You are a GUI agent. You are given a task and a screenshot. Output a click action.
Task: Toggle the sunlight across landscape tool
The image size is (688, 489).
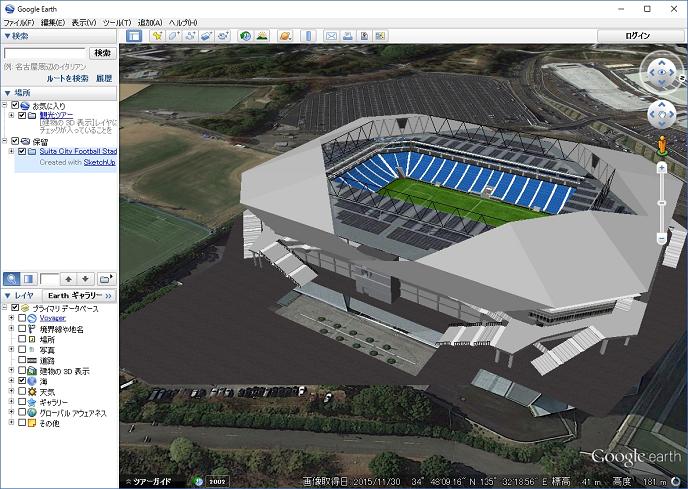[262, 36]
